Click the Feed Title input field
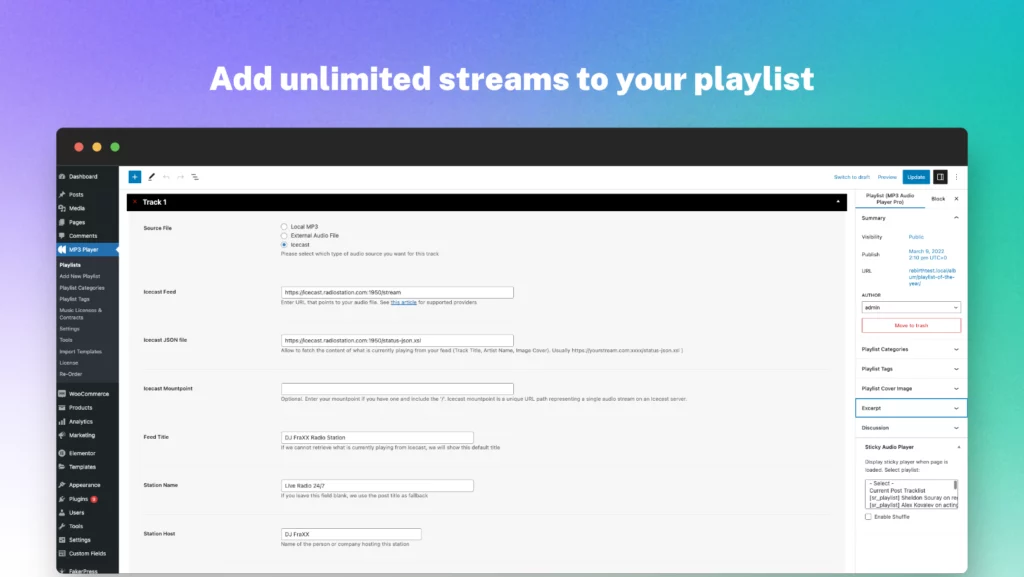1024x577 pixels. (377, 437)
